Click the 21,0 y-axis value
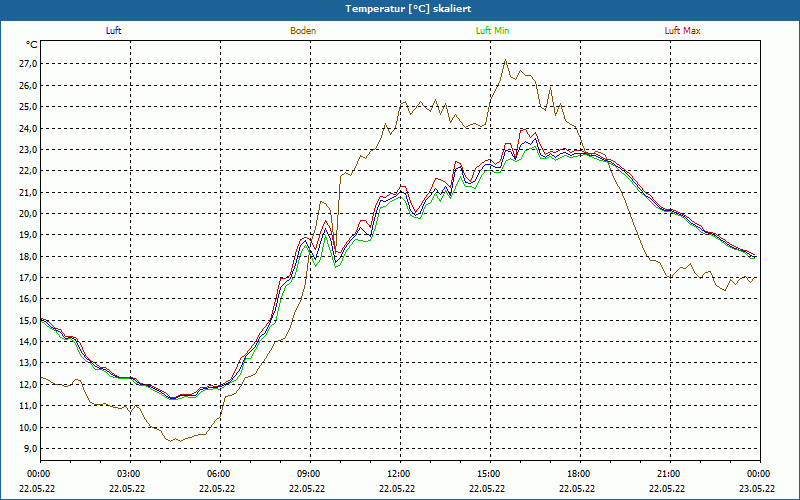Screen dimensions: 800x500 [x=29, y=192]
